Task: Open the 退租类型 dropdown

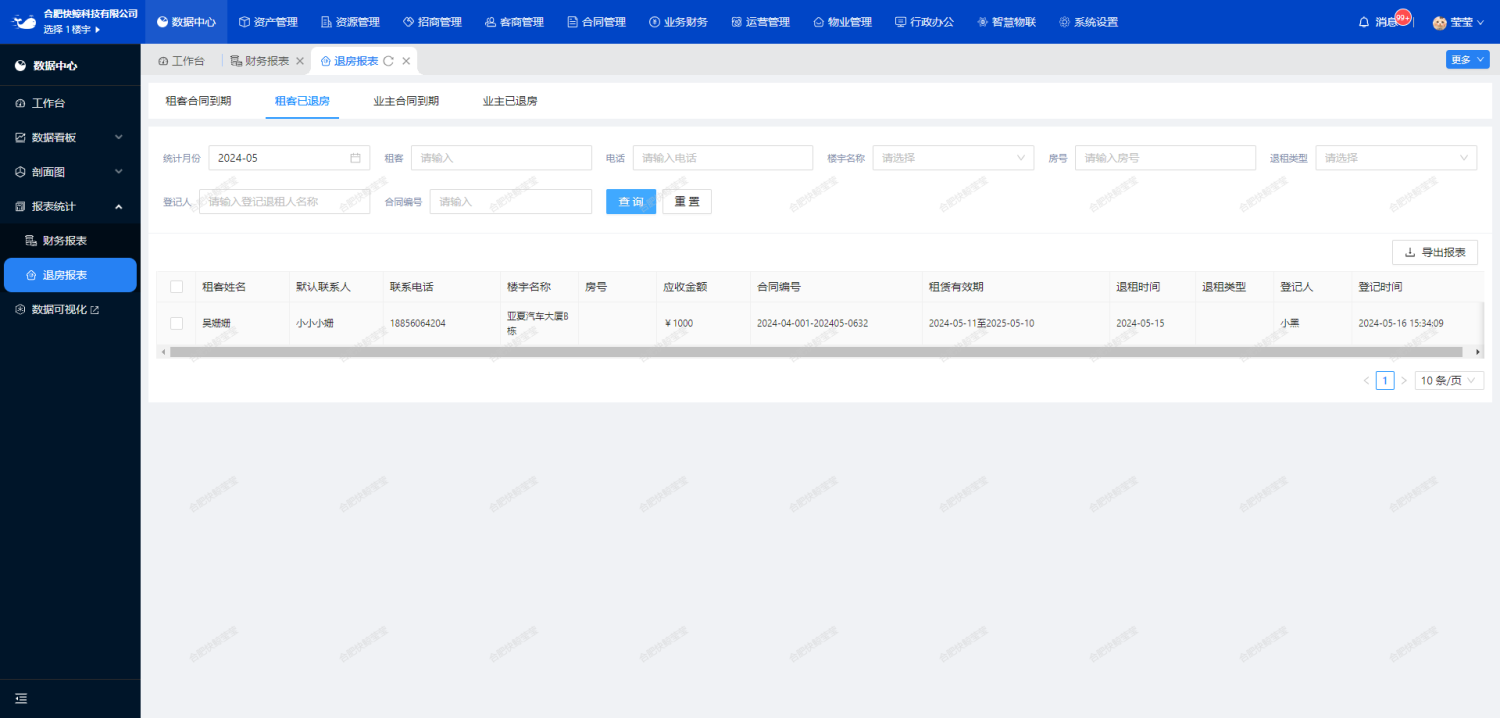Action: point(1396,158)
